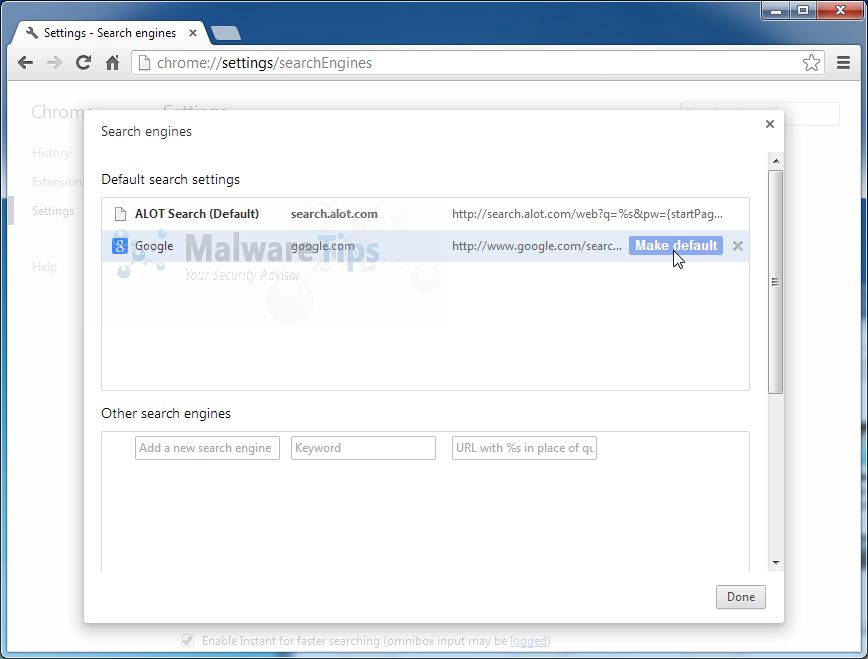Click the address bar URL
Screen dimensions: 868x659
point(264,63)
